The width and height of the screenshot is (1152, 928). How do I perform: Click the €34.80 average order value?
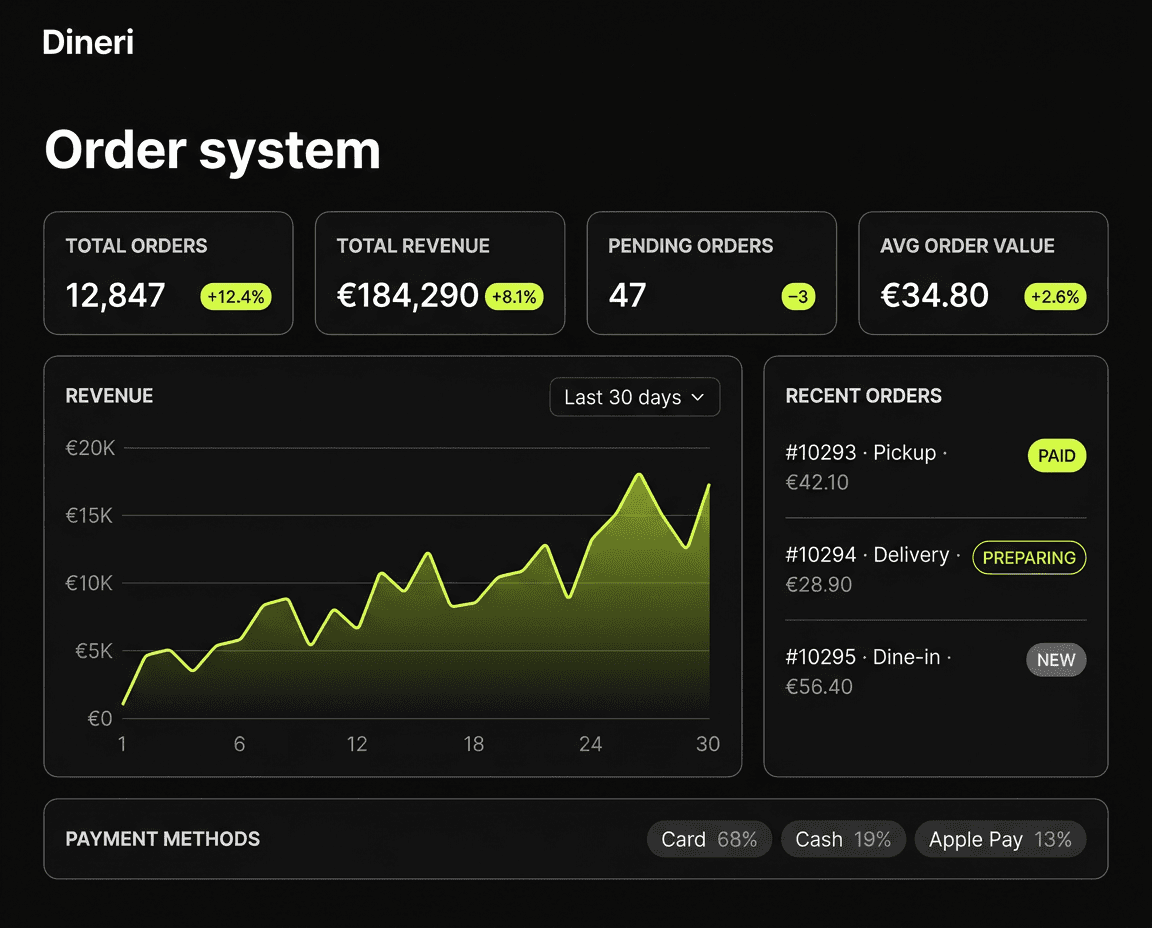(935, 295)
